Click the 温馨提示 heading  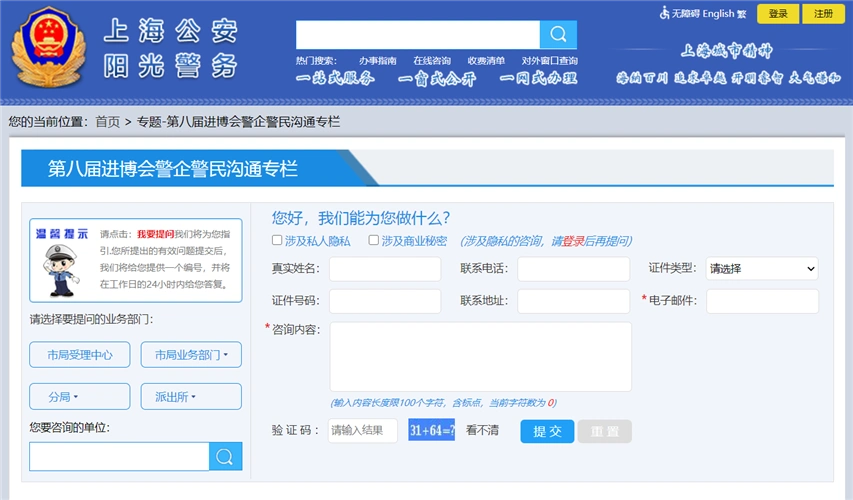tap(61, 234)
